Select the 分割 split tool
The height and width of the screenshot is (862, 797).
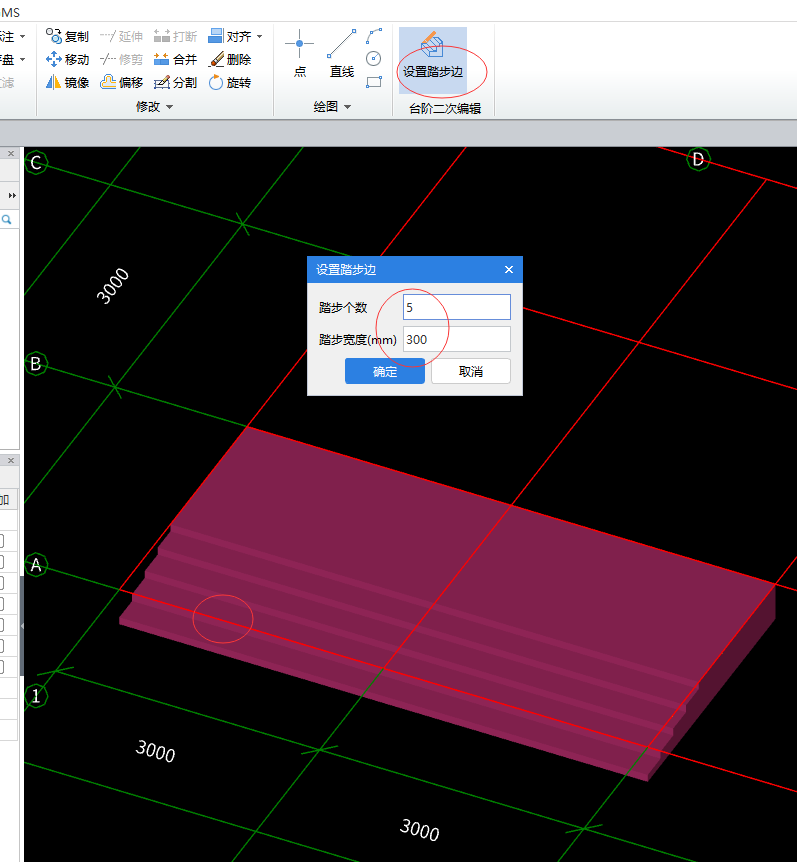pos(175,82)
